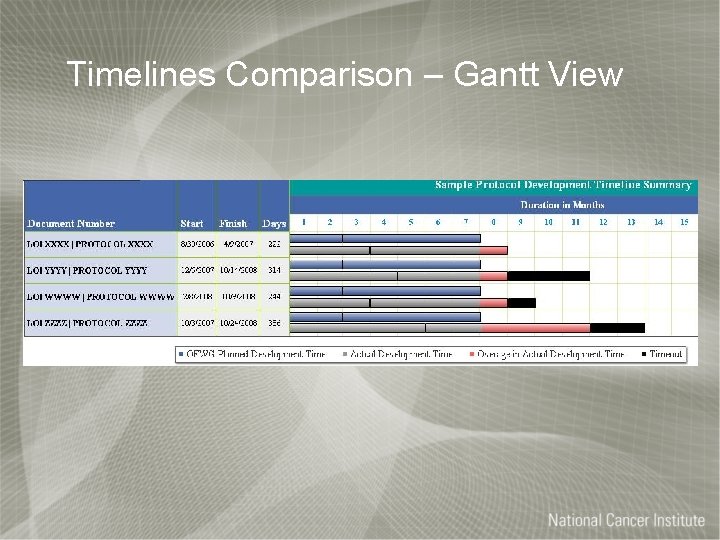Click month '14' in the duration header
720x540 pixels.
point(658,222)
